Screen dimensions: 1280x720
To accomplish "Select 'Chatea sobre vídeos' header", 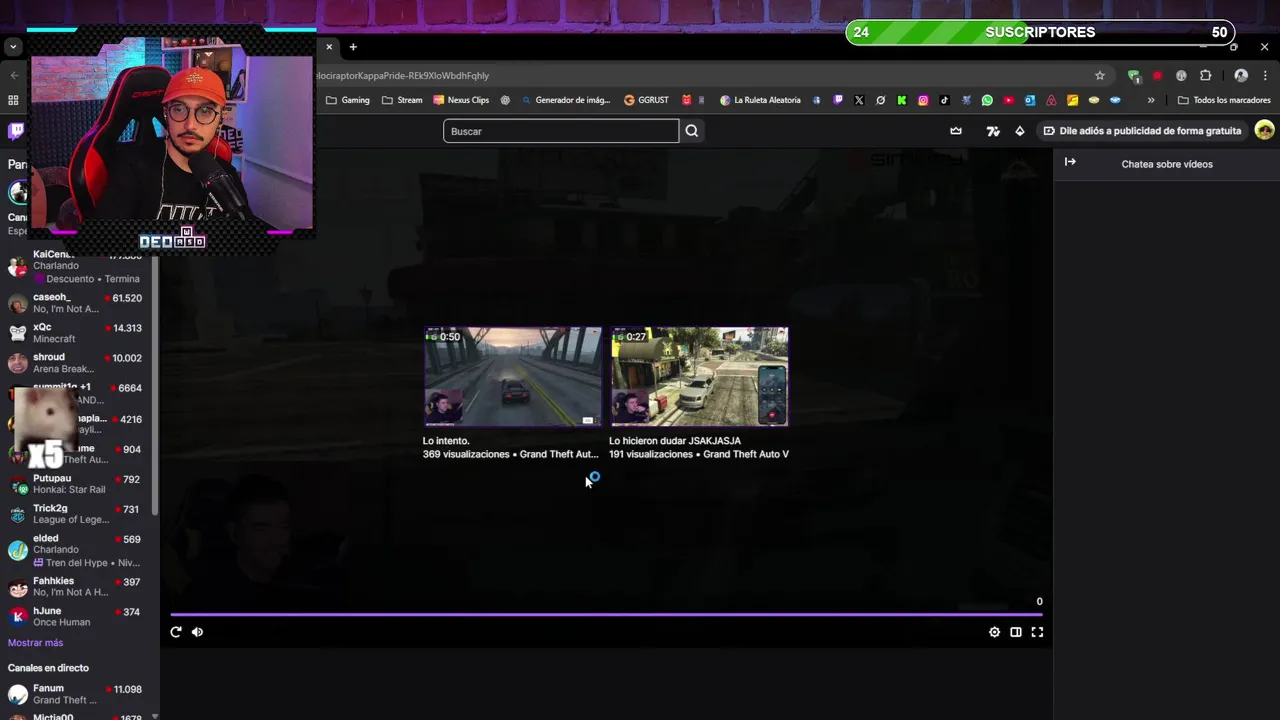I will (1167, 164).
